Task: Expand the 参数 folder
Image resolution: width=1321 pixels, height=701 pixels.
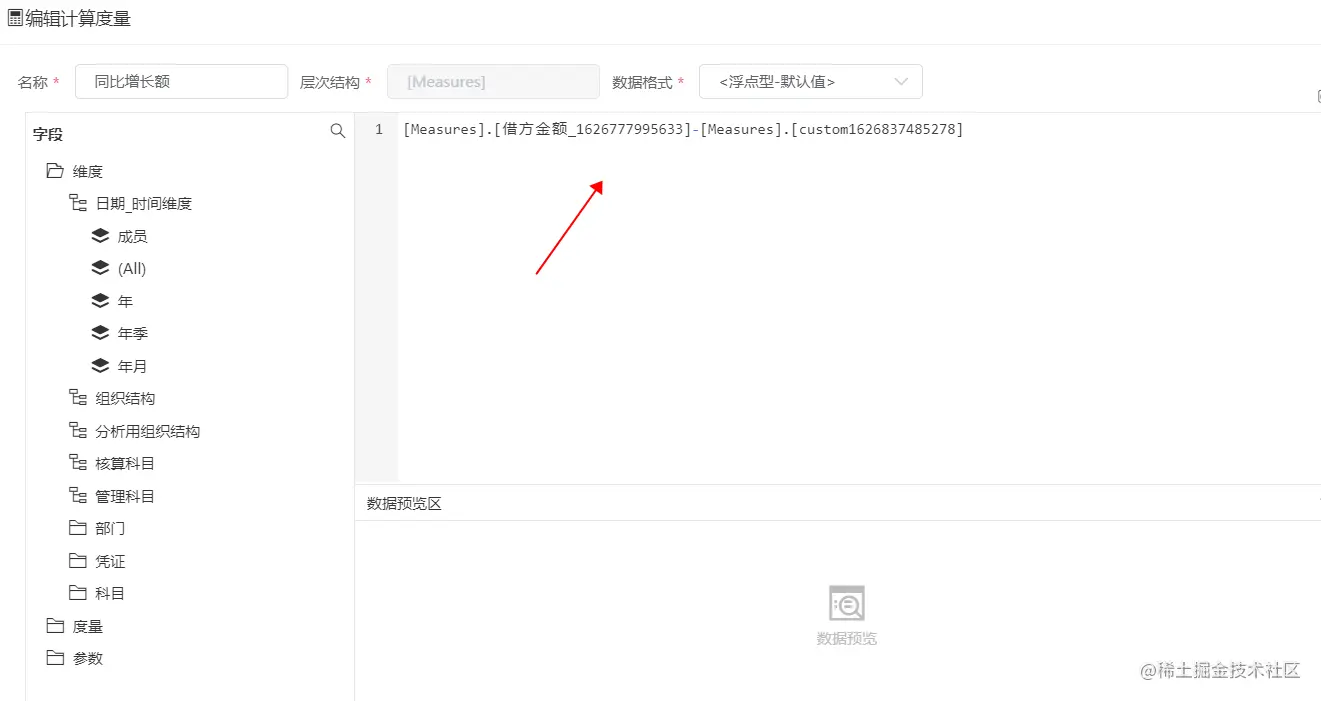Action: tap(55, 657)
